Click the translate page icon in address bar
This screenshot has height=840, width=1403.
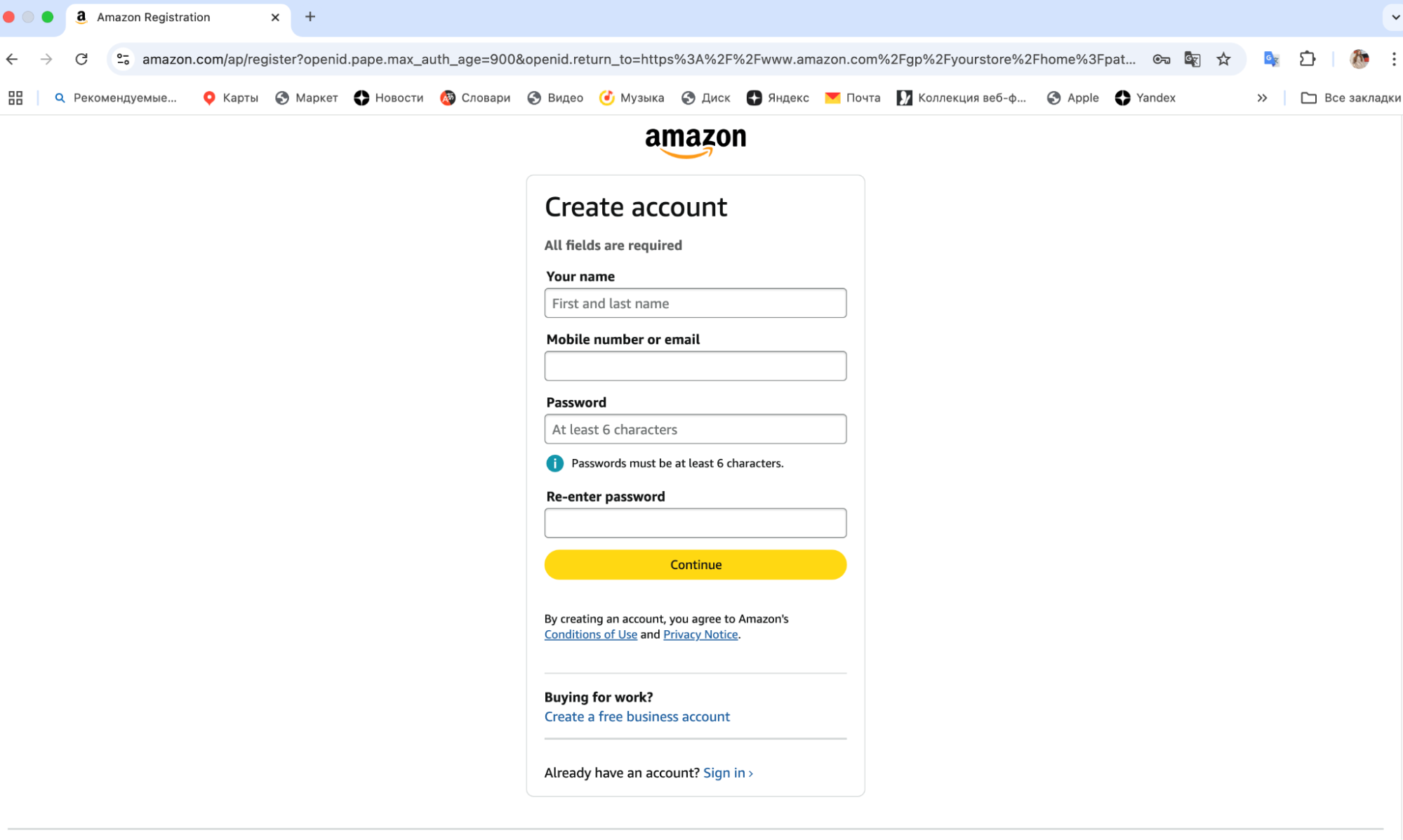point(1192,59)
